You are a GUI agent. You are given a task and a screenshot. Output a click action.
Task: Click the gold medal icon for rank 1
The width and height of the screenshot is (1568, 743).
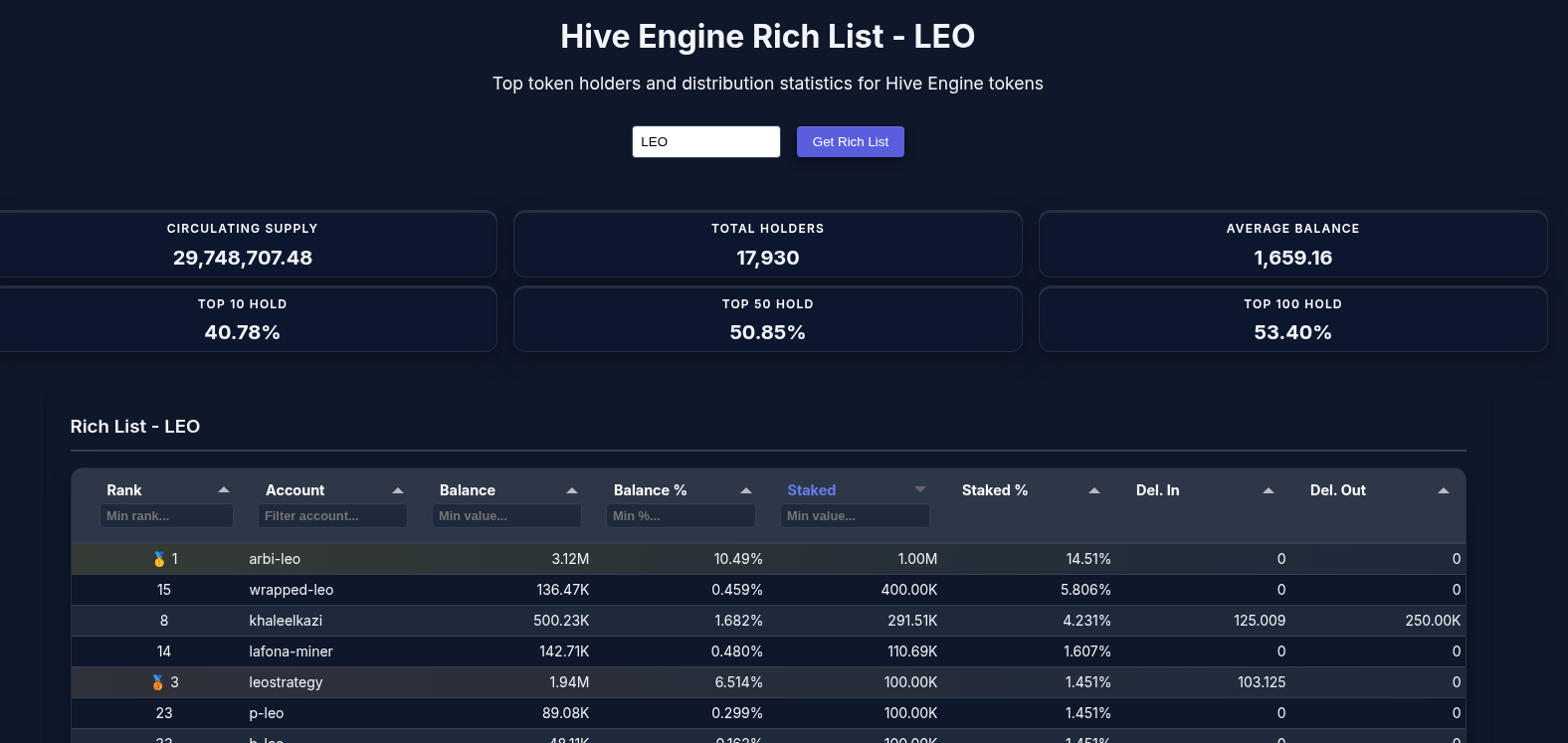point(159,559)
